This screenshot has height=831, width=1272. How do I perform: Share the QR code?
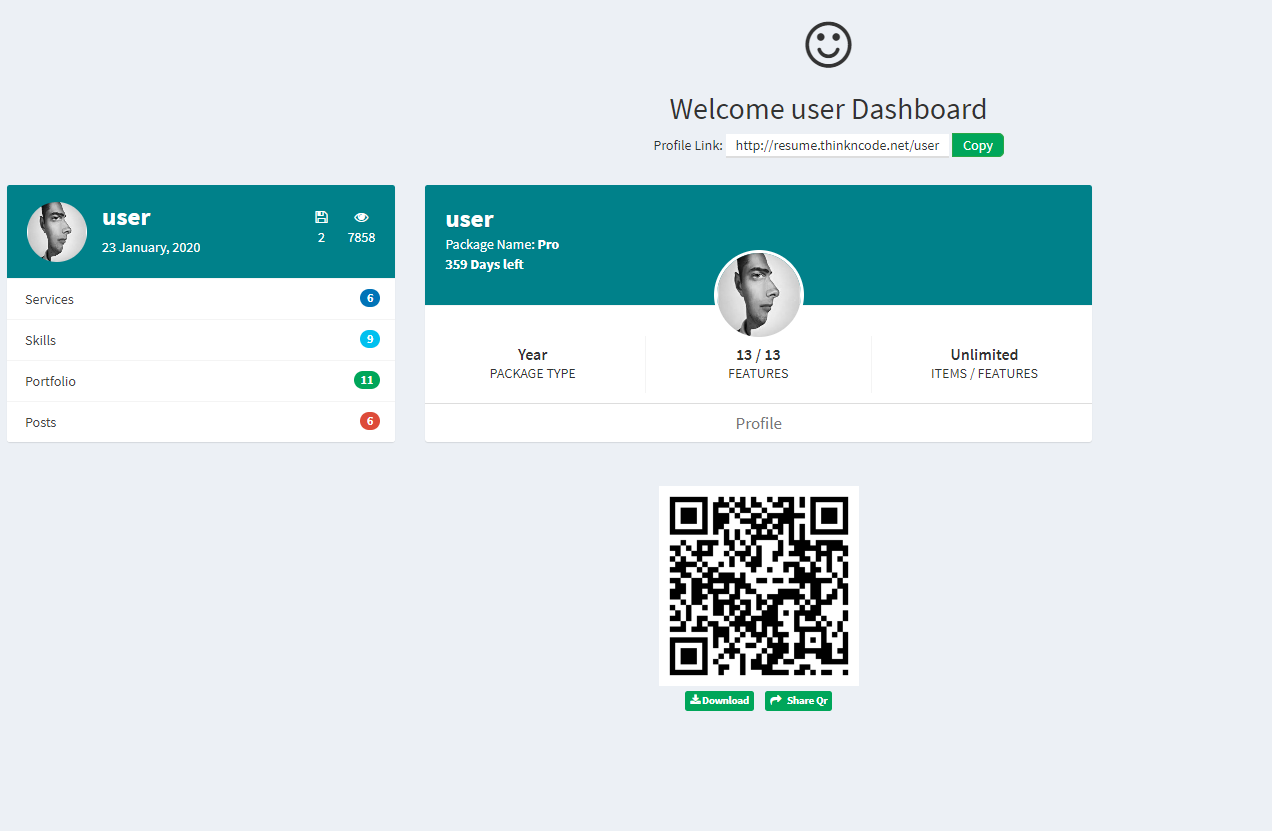click(798, 701)
